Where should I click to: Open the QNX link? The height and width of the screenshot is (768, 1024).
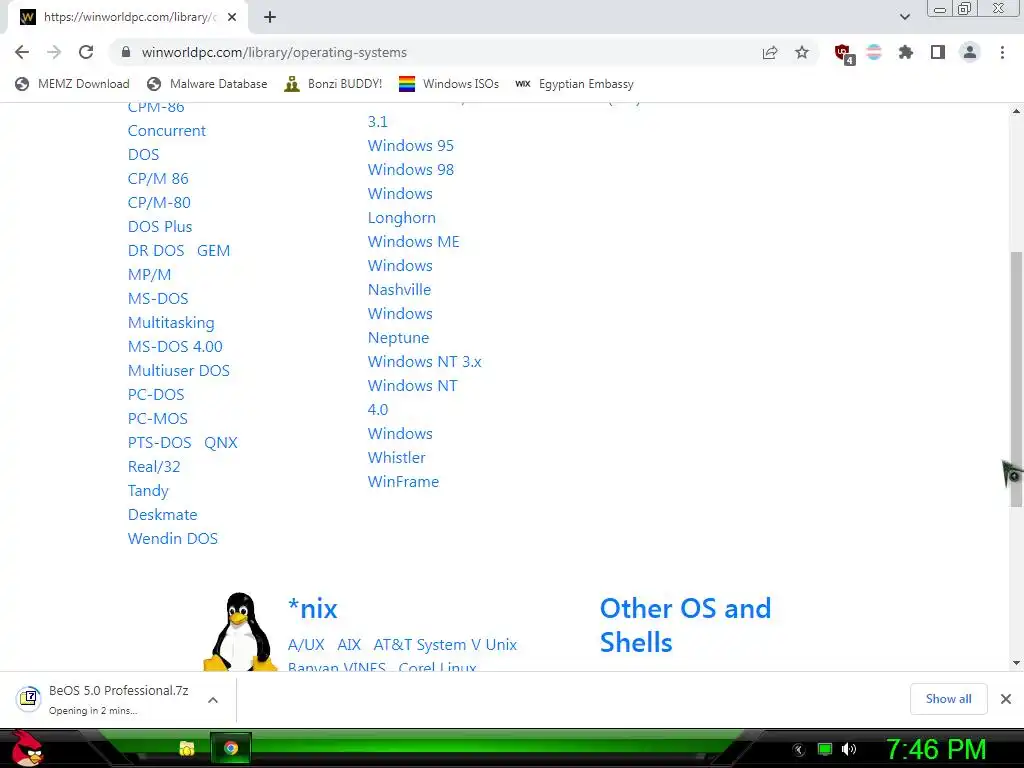pos(221,443)
